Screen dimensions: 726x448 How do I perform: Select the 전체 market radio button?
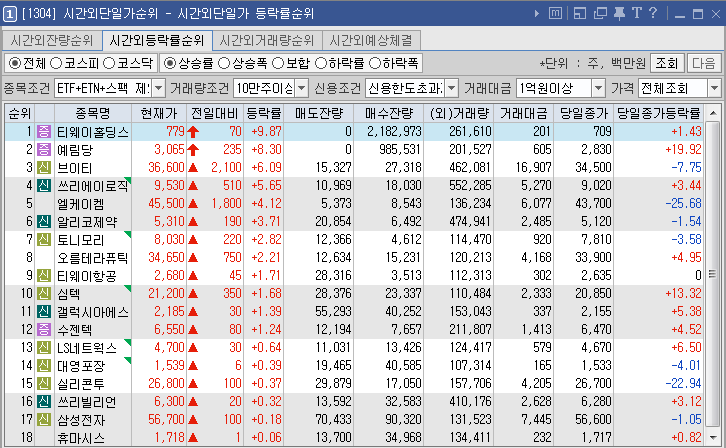15,63
